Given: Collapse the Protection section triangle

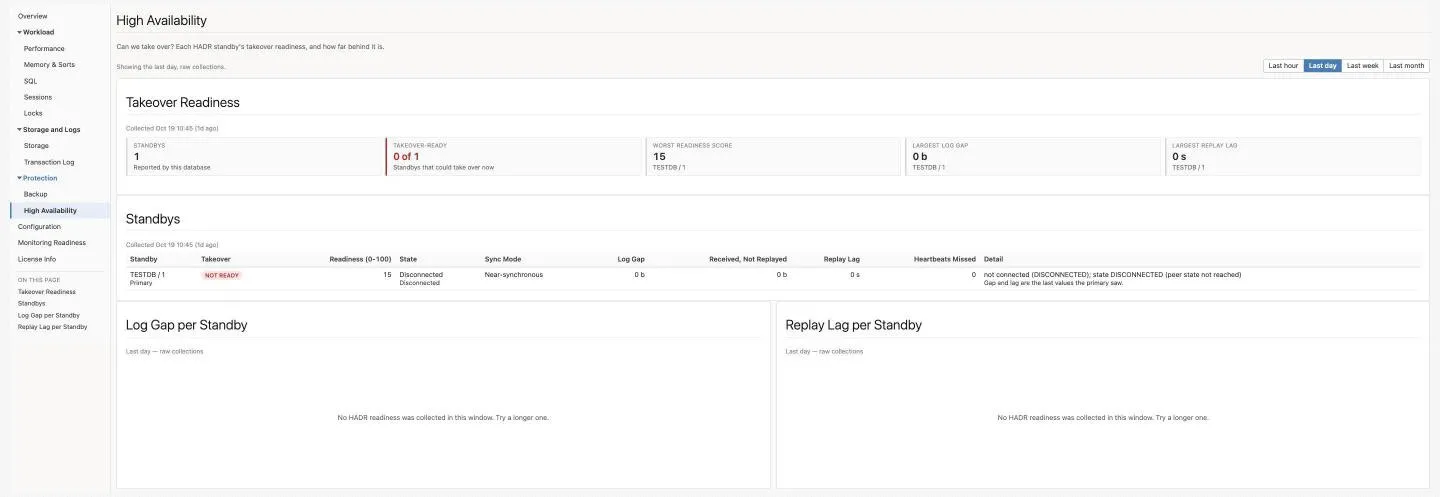Looking at the screenshot, I should [19, 178].
